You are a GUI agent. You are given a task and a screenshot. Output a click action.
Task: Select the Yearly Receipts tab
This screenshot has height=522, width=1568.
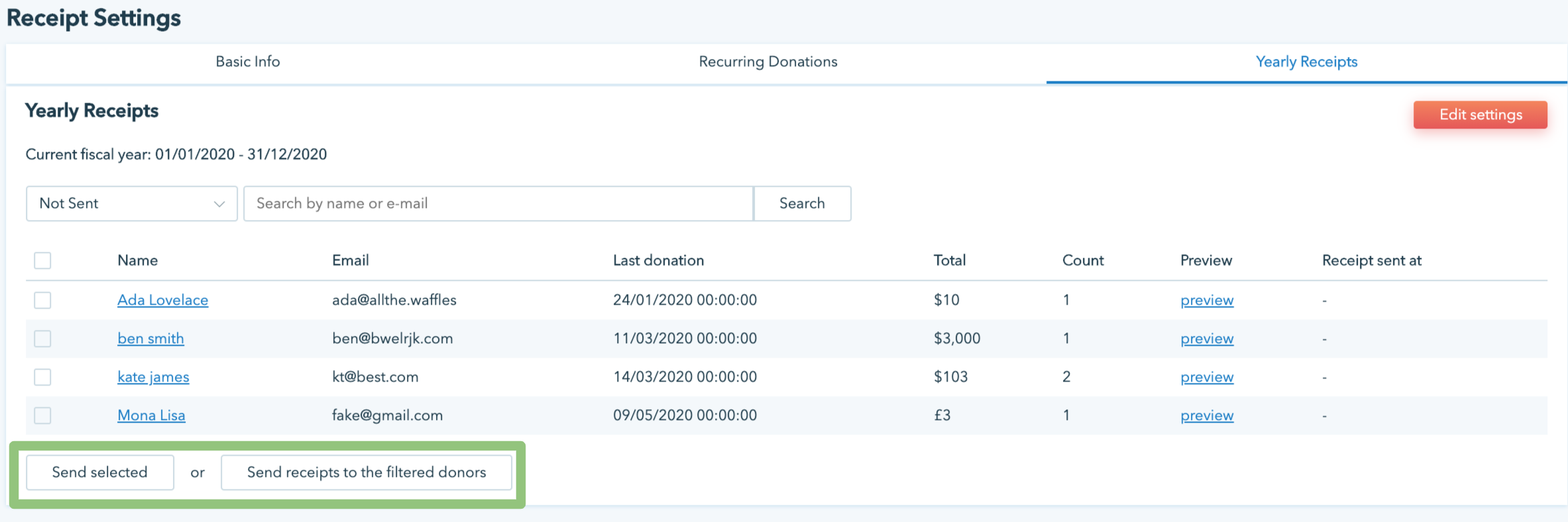[x=1306, y=62]
